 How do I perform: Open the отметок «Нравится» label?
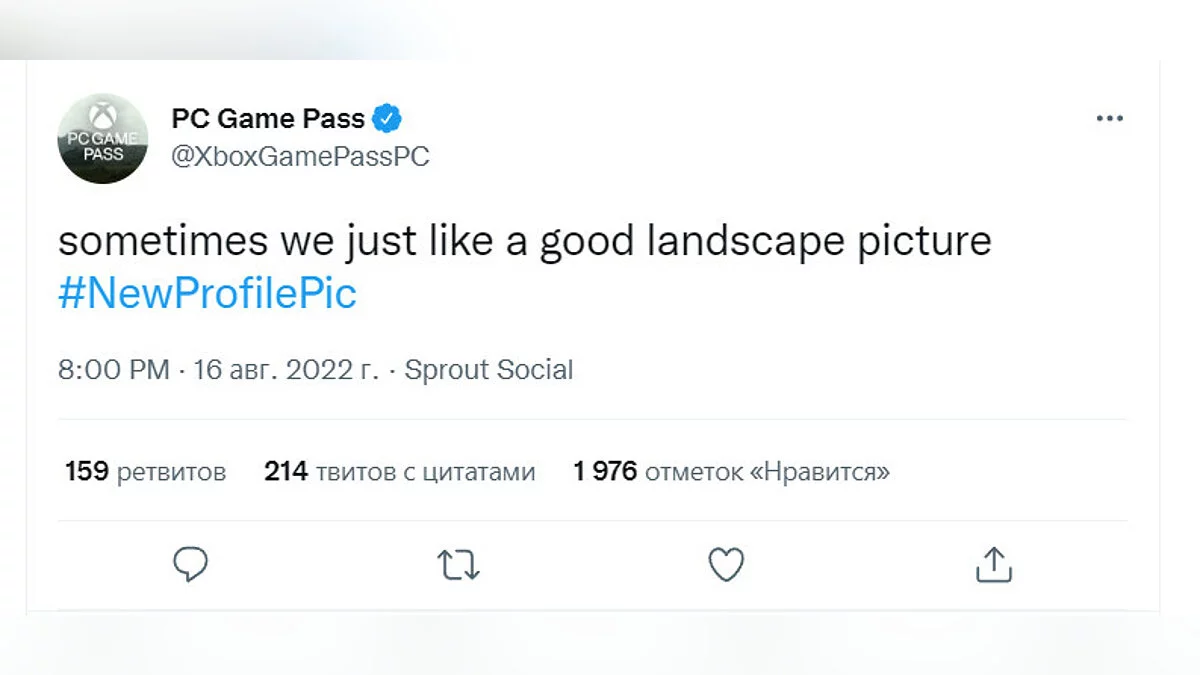(767, 471)
